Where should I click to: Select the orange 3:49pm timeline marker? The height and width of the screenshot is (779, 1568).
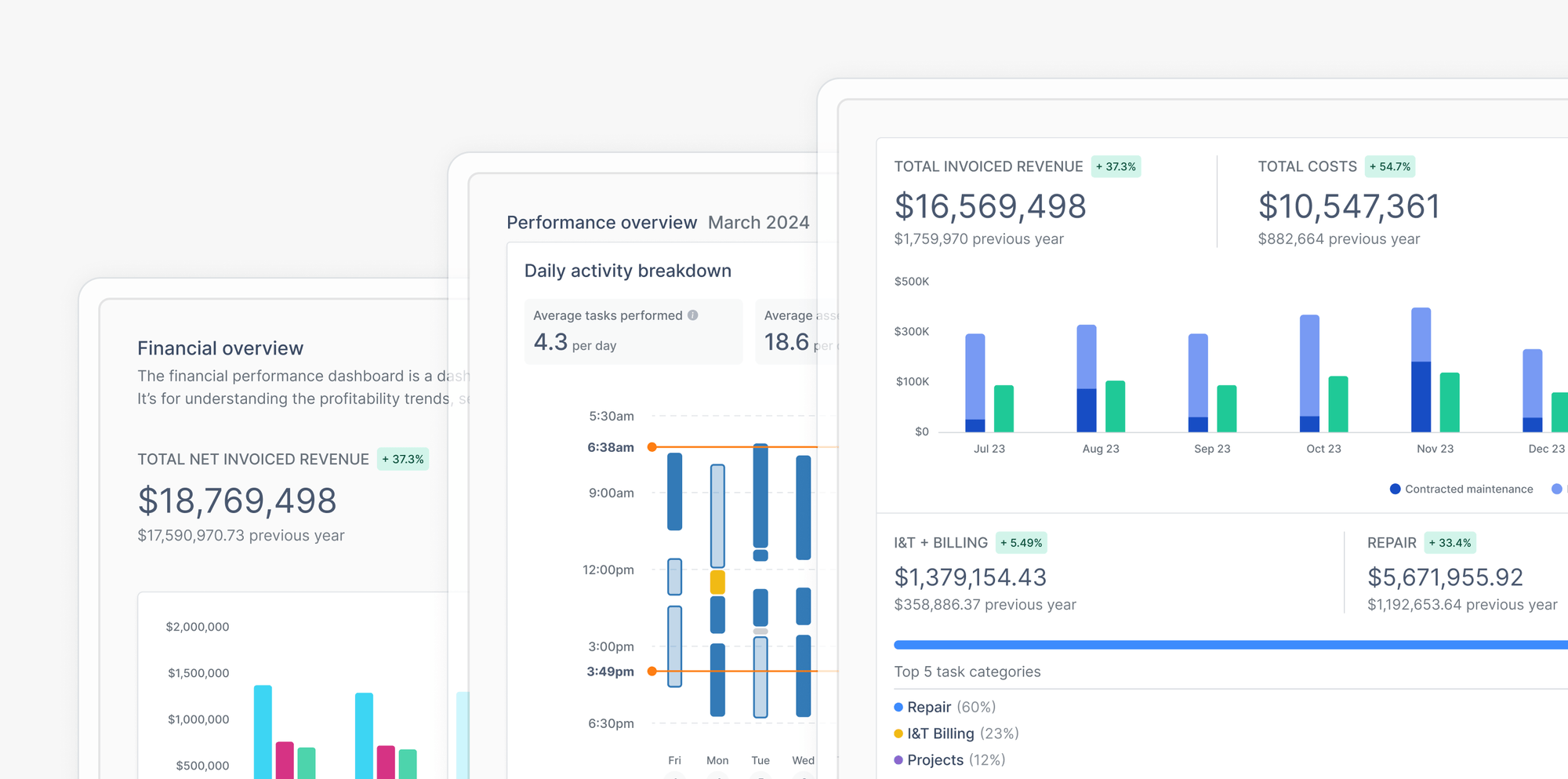click(x=652, y=672)
